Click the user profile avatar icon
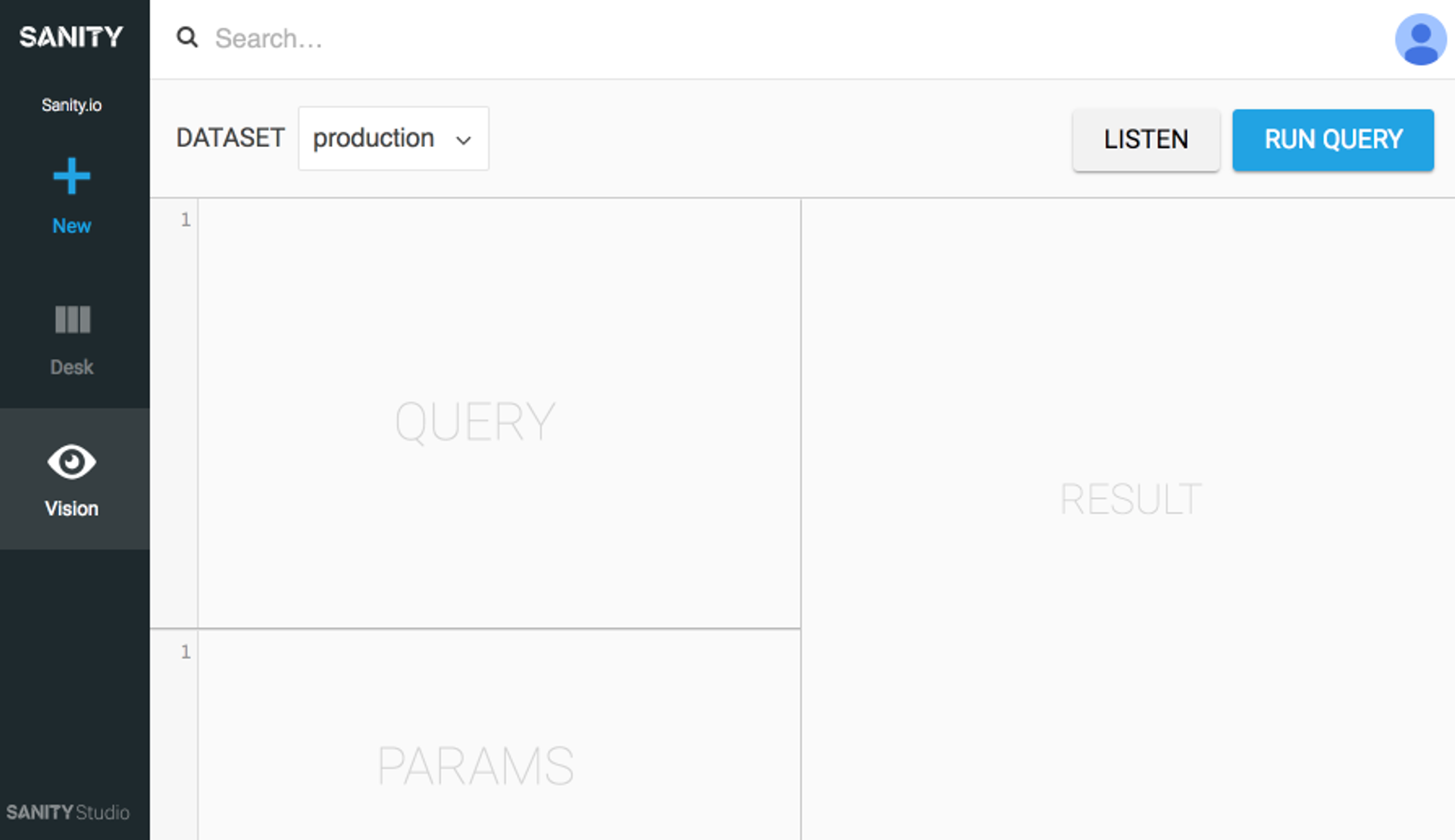Screen dimensions: 1455x840 coord(1416,38)
